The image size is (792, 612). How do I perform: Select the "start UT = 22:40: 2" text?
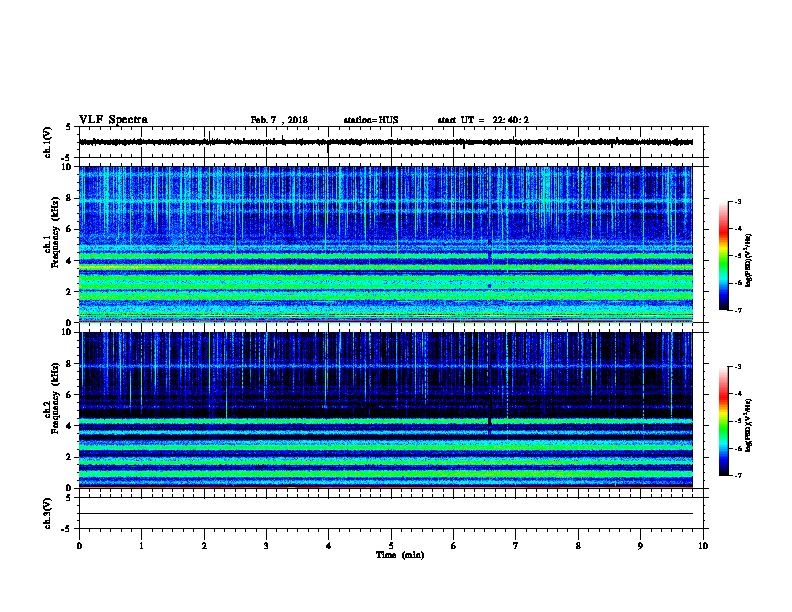tap(483, 120)
